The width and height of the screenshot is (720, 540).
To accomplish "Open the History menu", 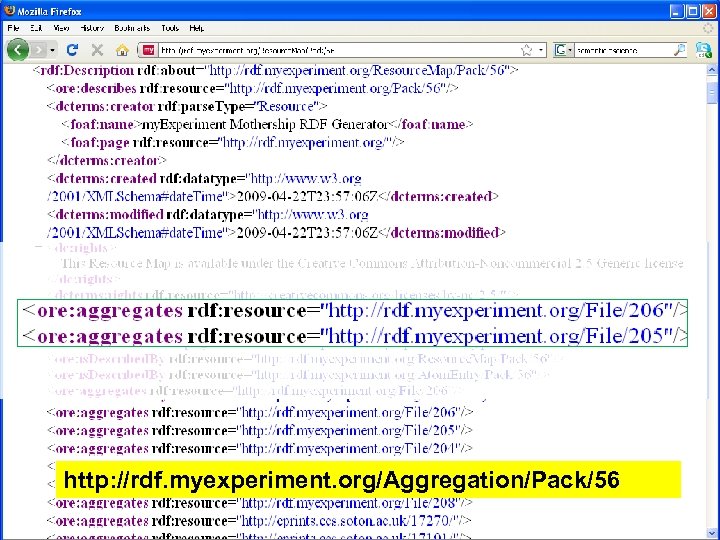I will [92, 28].
